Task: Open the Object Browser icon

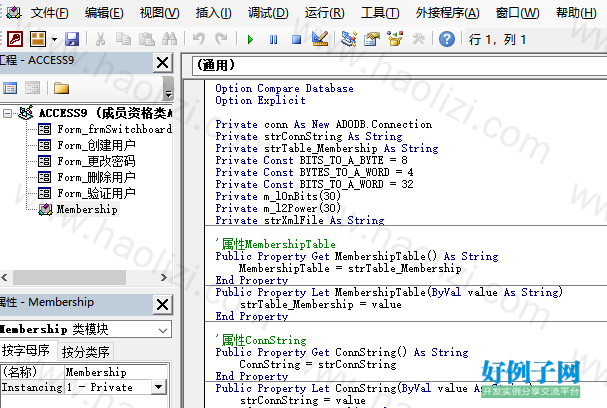Action: 395,39
